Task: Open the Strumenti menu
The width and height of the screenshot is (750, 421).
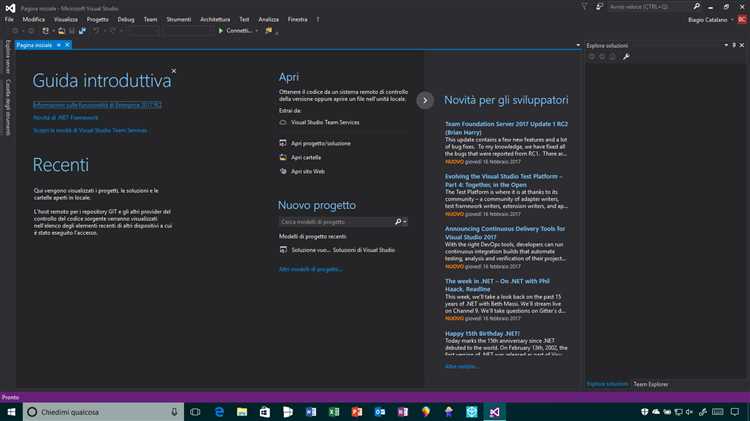Action: [178, 20]
